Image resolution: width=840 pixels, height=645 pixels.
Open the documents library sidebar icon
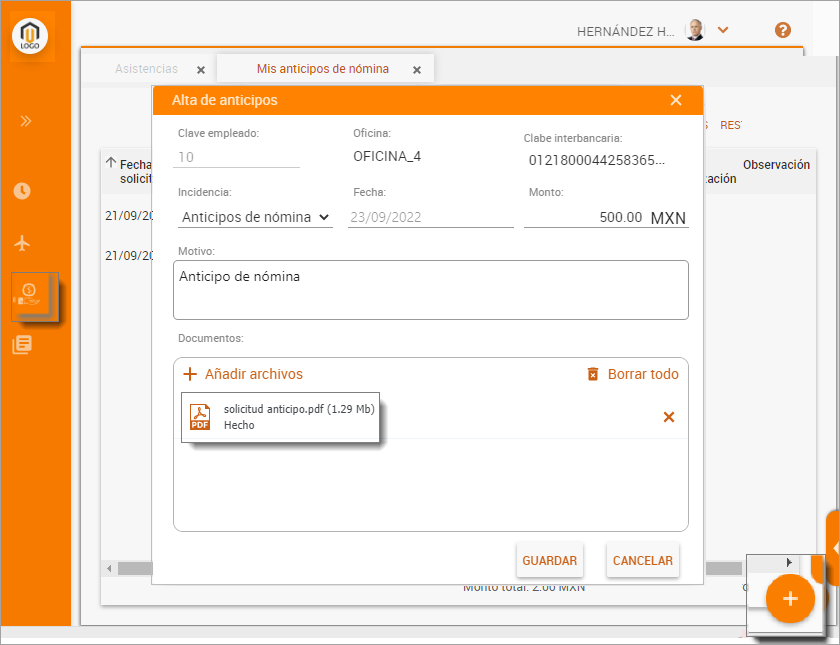coord(22,345)
